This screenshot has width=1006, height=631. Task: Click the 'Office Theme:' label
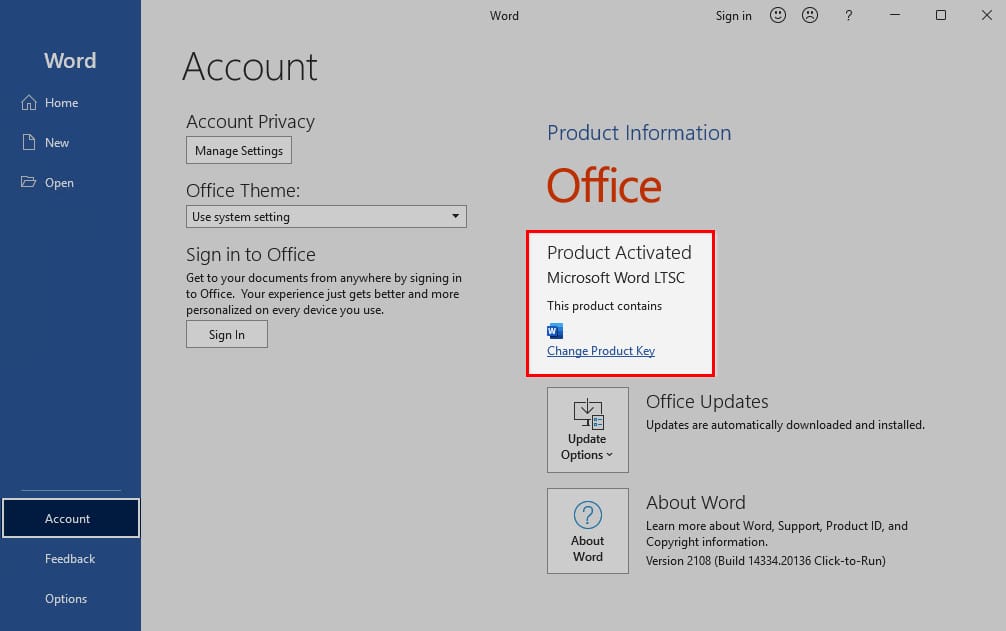[243, 190]
